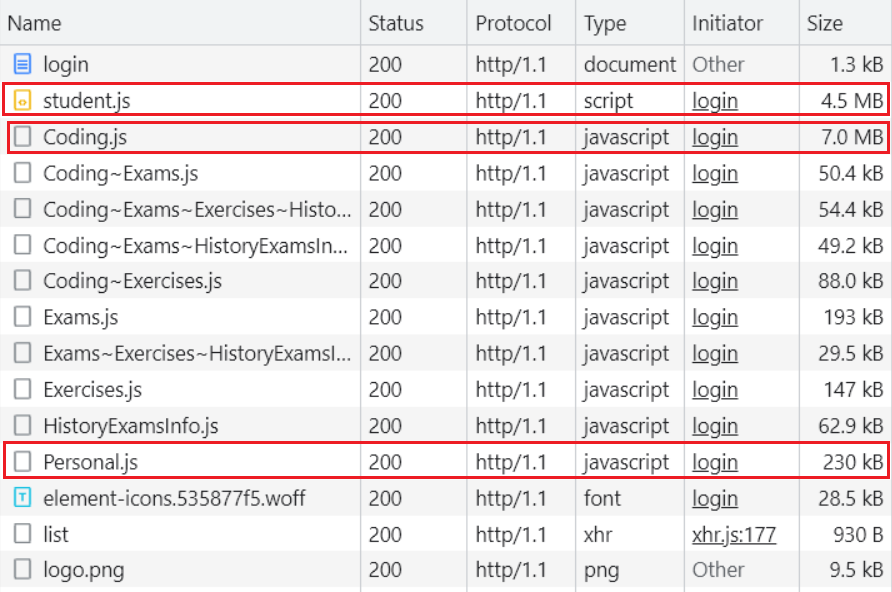Open the login initiator link for Exams.js

(715, 317)
